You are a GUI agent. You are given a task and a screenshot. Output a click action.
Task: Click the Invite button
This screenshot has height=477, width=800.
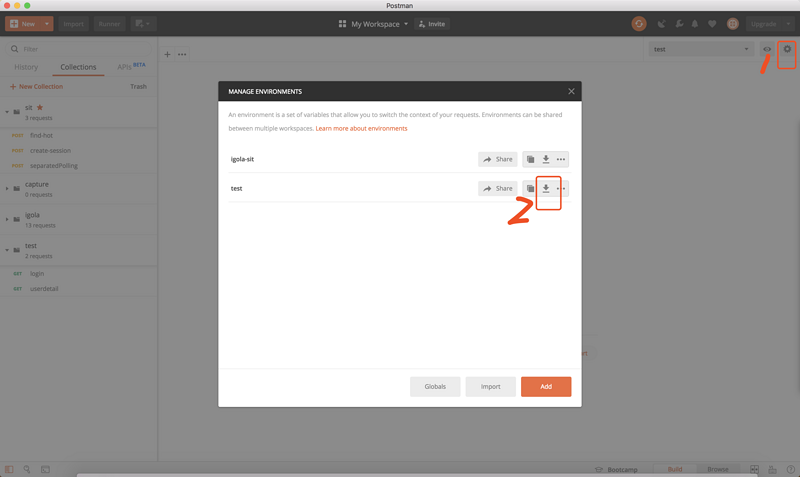(432, 23)
